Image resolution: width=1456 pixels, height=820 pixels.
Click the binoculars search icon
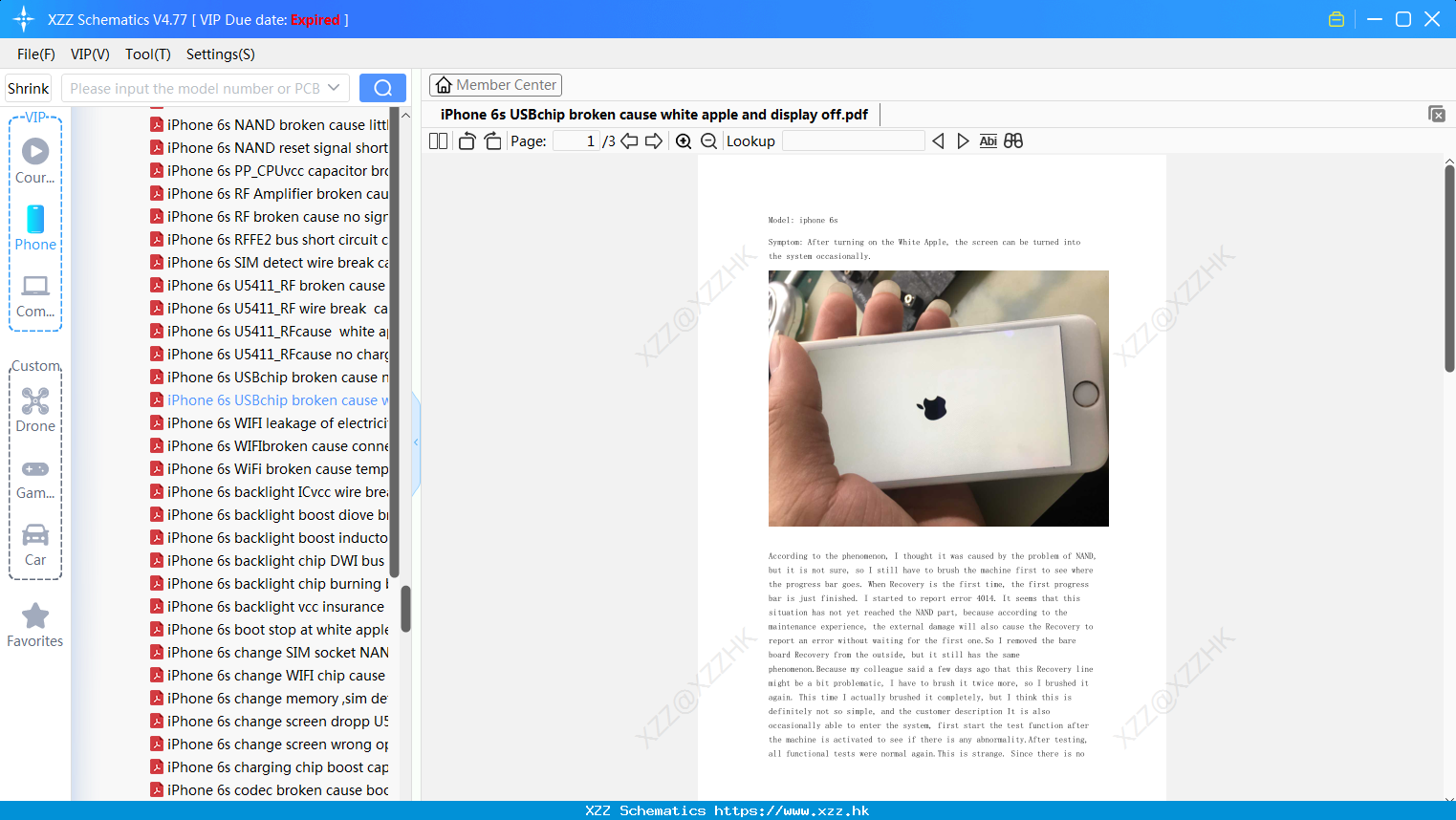pyautogui.click(x=1013, y=141)
